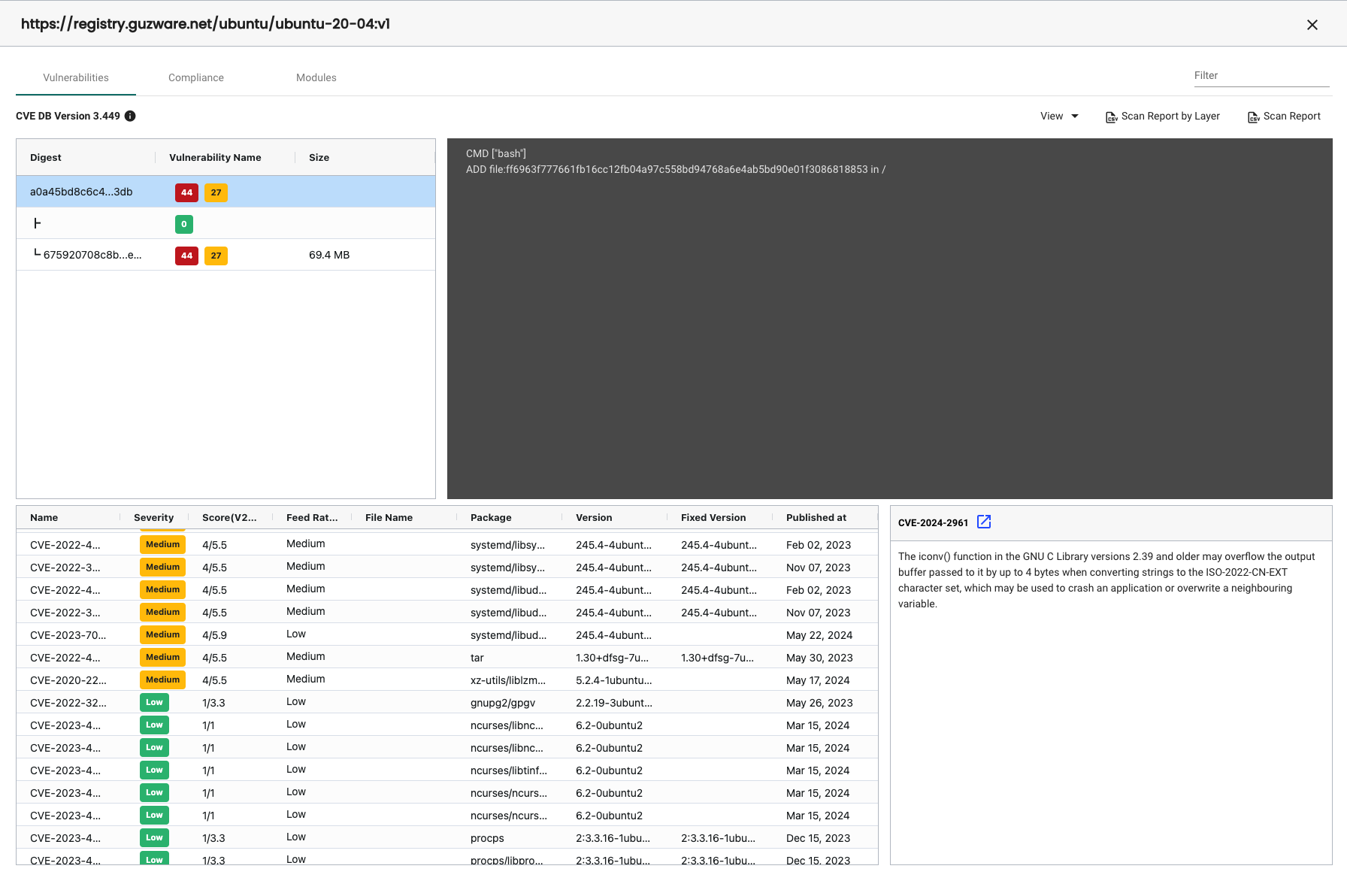This screenshot has height=896, width=1347.
Task: Click the CMD ["bash"] command line
Action: point(496,153)
